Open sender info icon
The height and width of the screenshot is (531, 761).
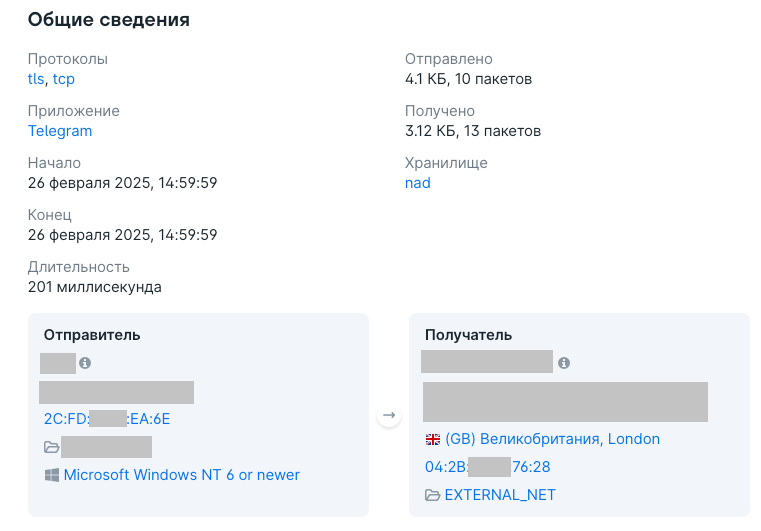point(85,363)
